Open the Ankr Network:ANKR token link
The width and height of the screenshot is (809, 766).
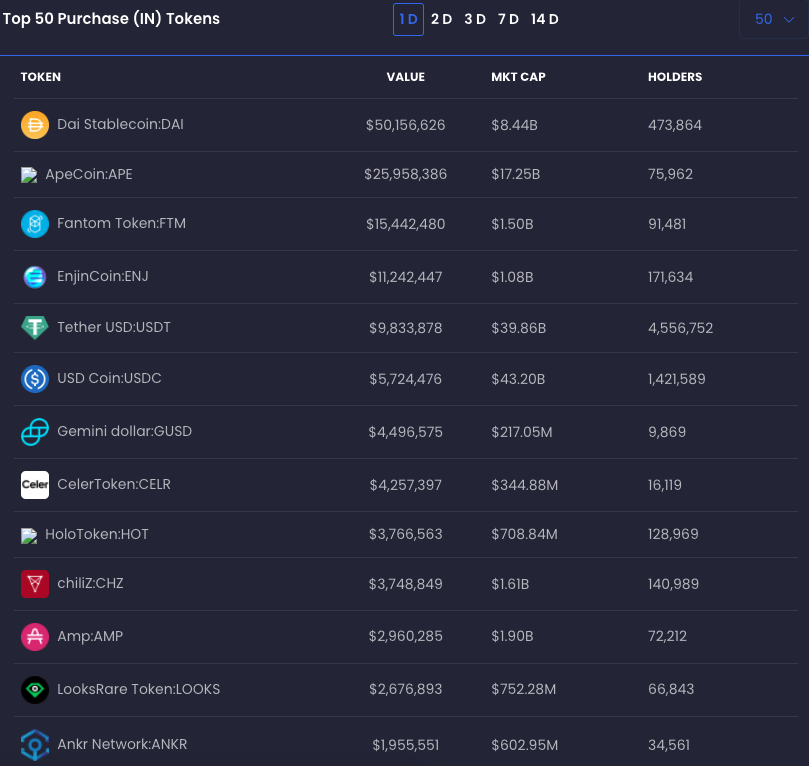(122, 744)
